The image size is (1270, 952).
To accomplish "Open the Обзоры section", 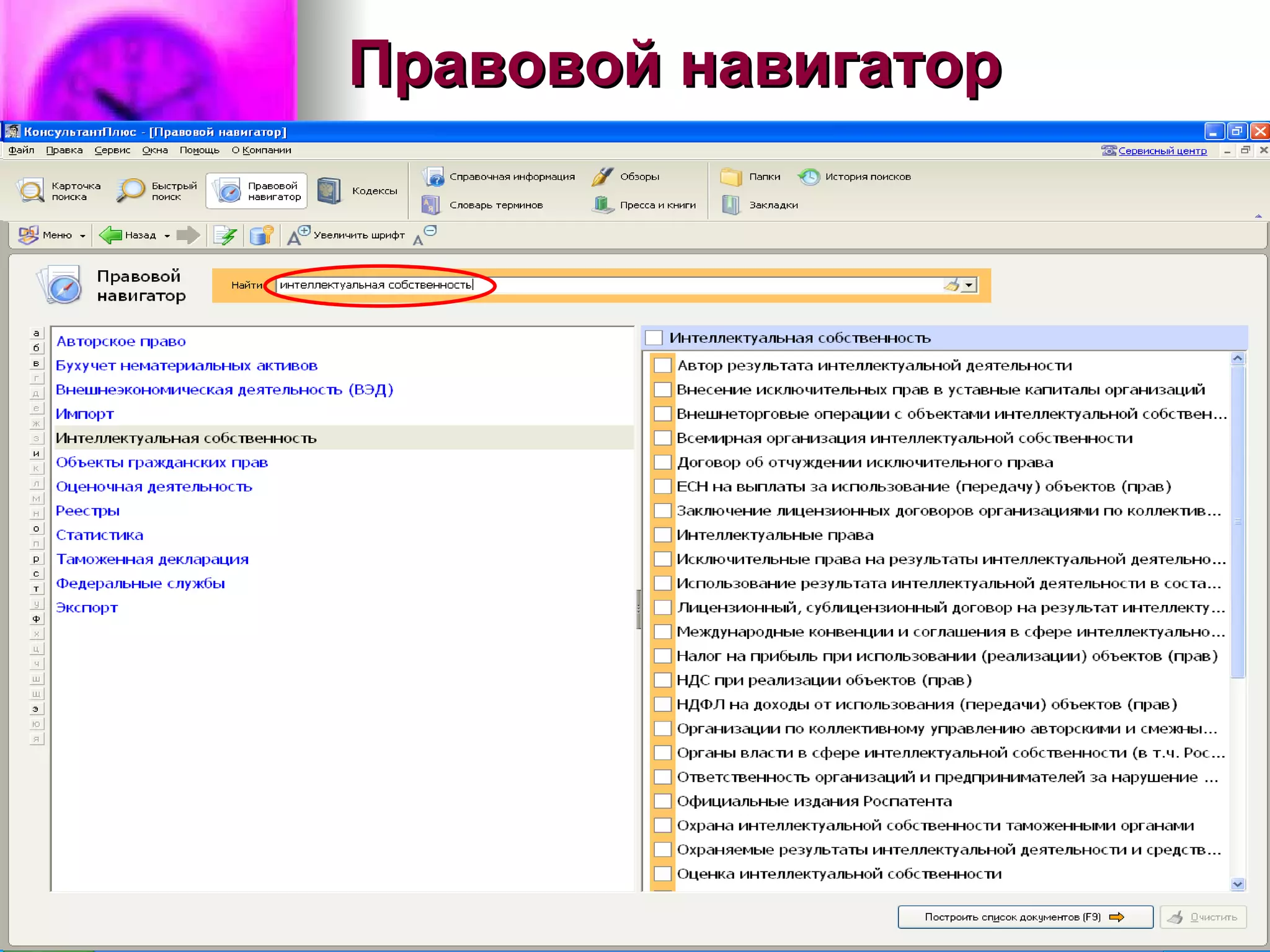I will pyautogui.click(x=626, y=177).
